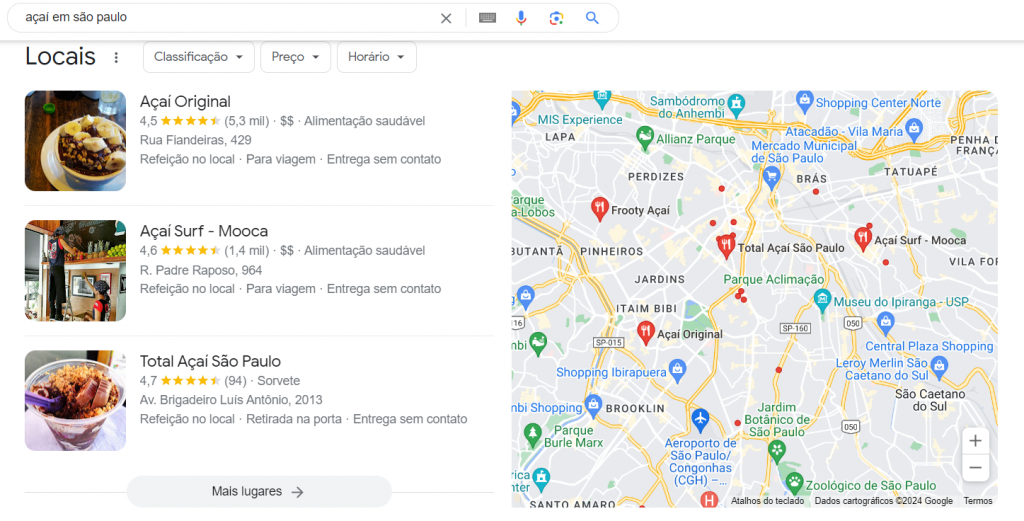Screen dimensions: 1024x521
Task: Open Atalhos do teclado on the map
Action: tap(767, 501)
